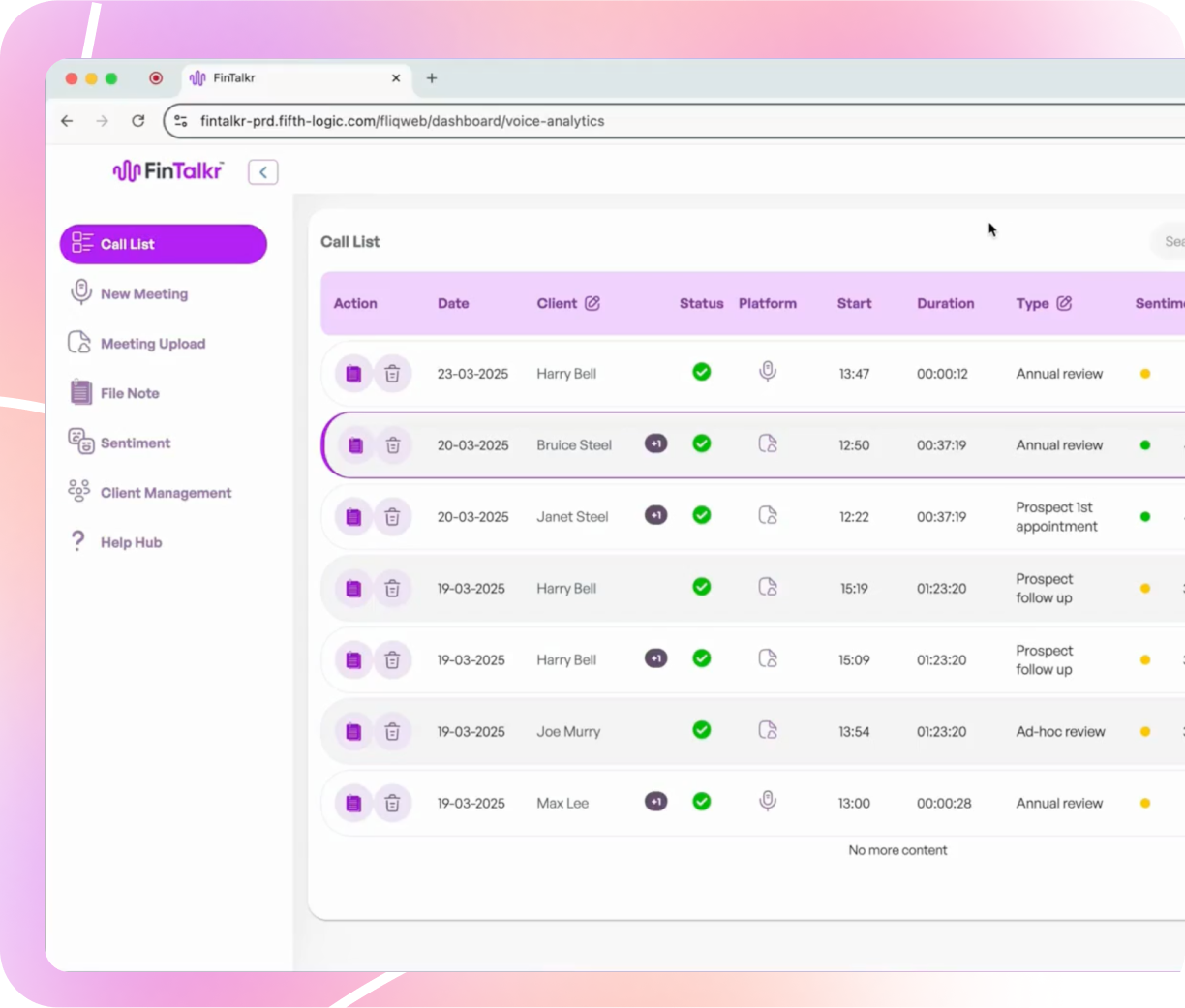Click upload platform icon in Joe Murry row
The image size is (1185, 1008).
[x=767, y=730]
